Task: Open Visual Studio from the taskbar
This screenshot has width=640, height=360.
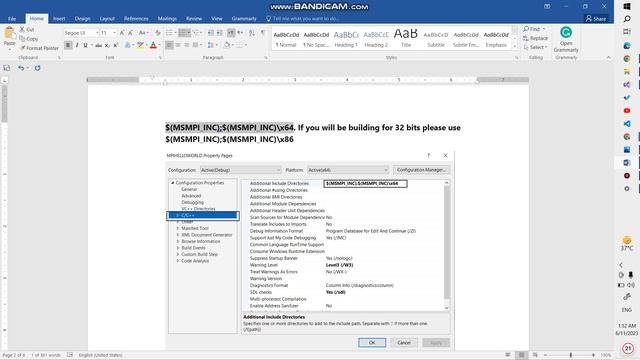Action: (x=627, y=84)
